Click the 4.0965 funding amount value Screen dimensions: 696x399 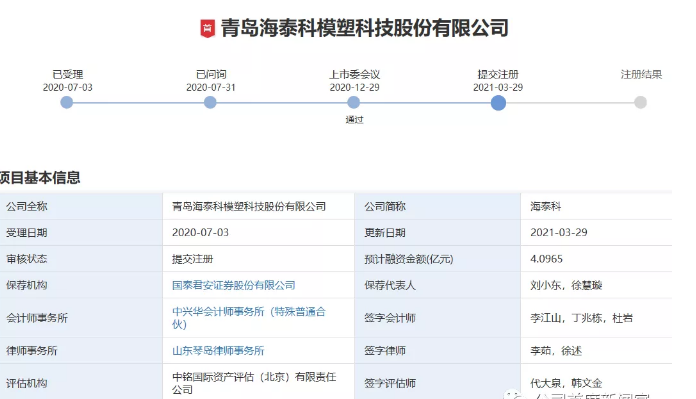click(x=546, y=259)
